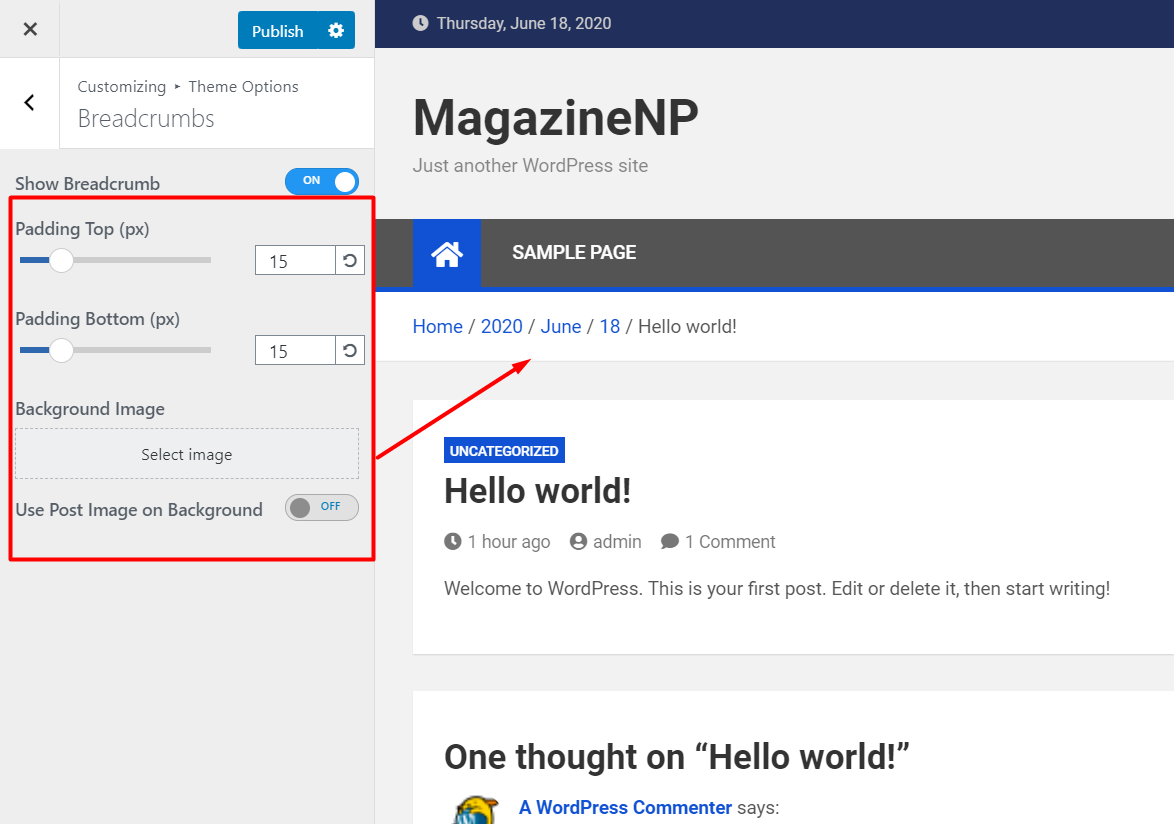
Task: Open A WordPress Commenter link
Action: (x=625, y=808)
